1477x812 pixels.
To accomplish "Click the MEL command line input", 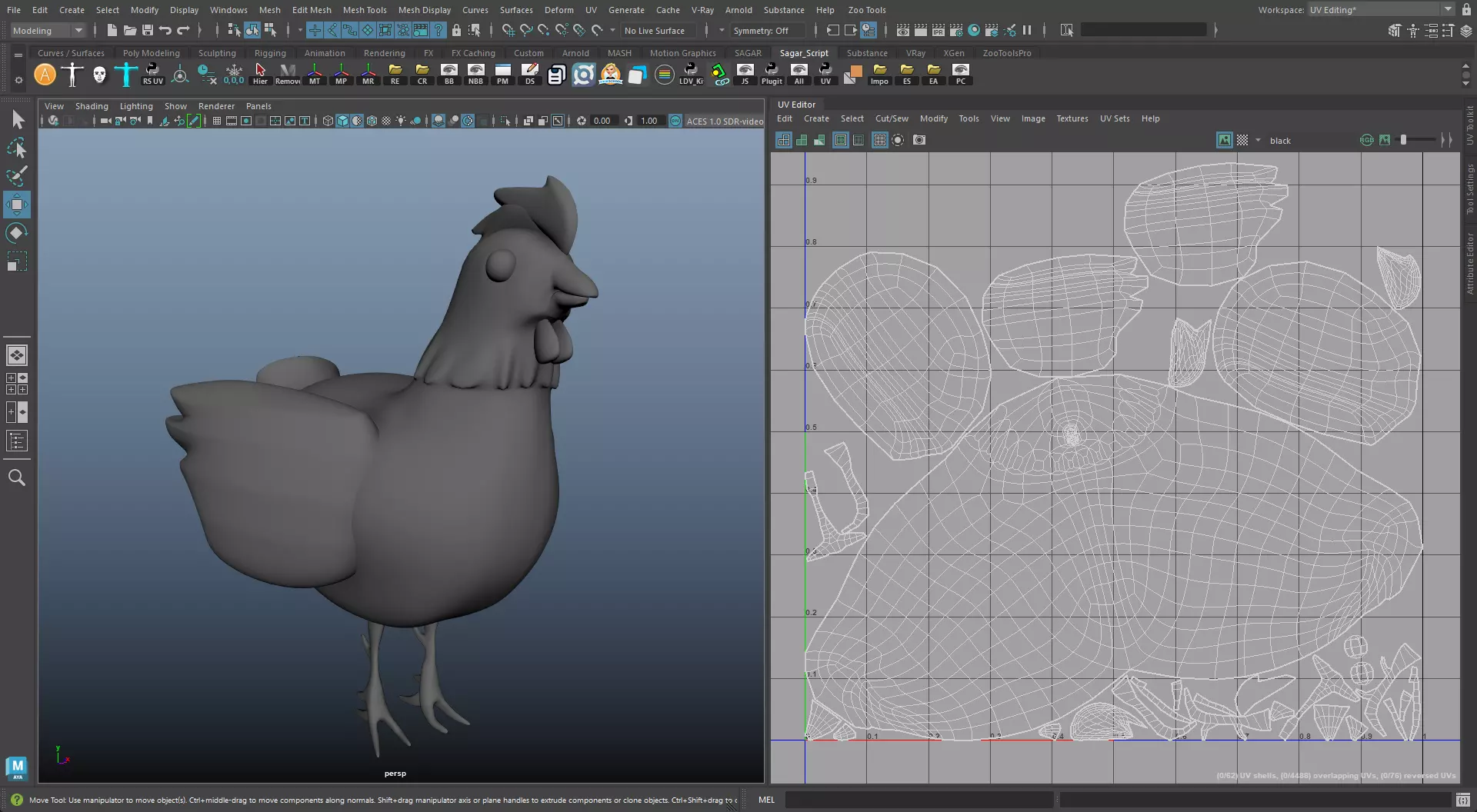I will pos(919,800).
